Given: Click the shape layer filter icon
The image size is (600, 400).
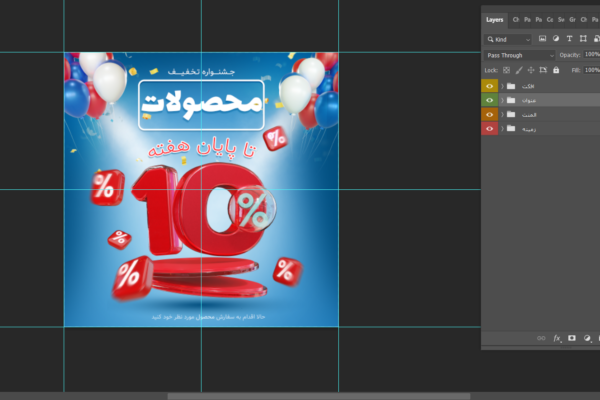Looking at the screenshot, I should pos(584,39).
